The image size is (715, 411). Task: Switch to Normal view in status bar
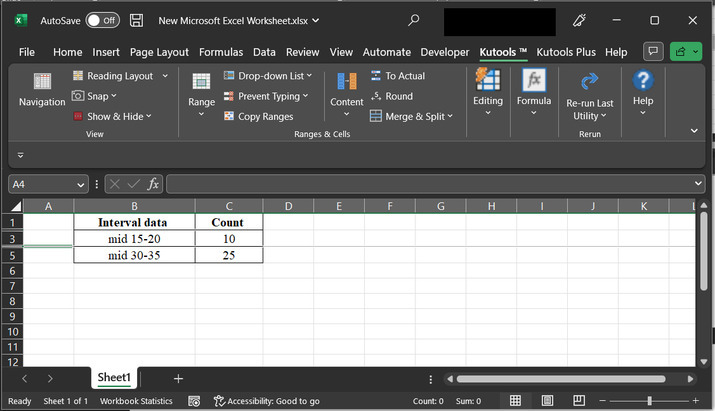tap(515, 401)
